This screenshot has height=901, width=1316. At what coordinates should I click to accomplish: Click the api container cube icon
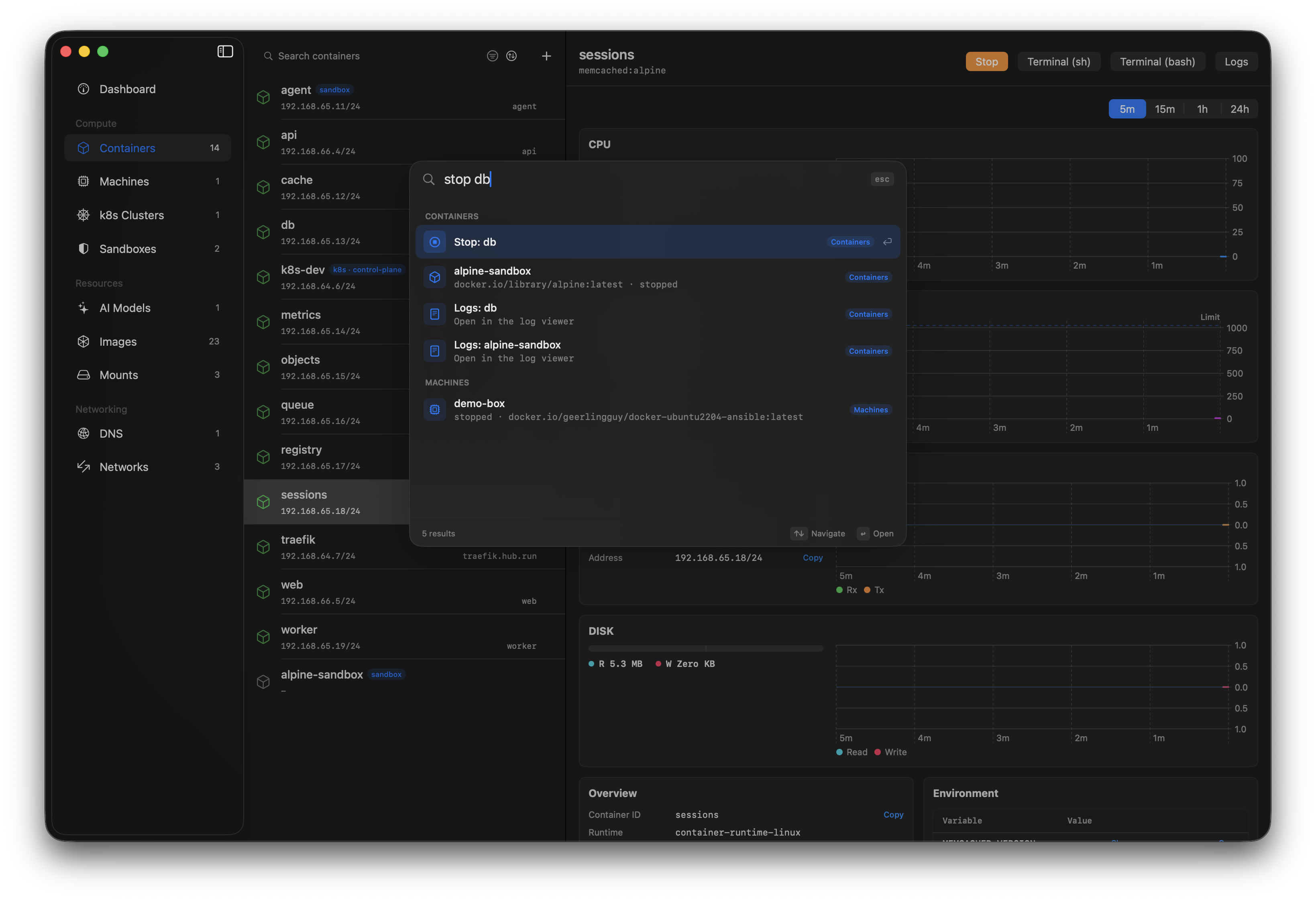pos(263,142)
